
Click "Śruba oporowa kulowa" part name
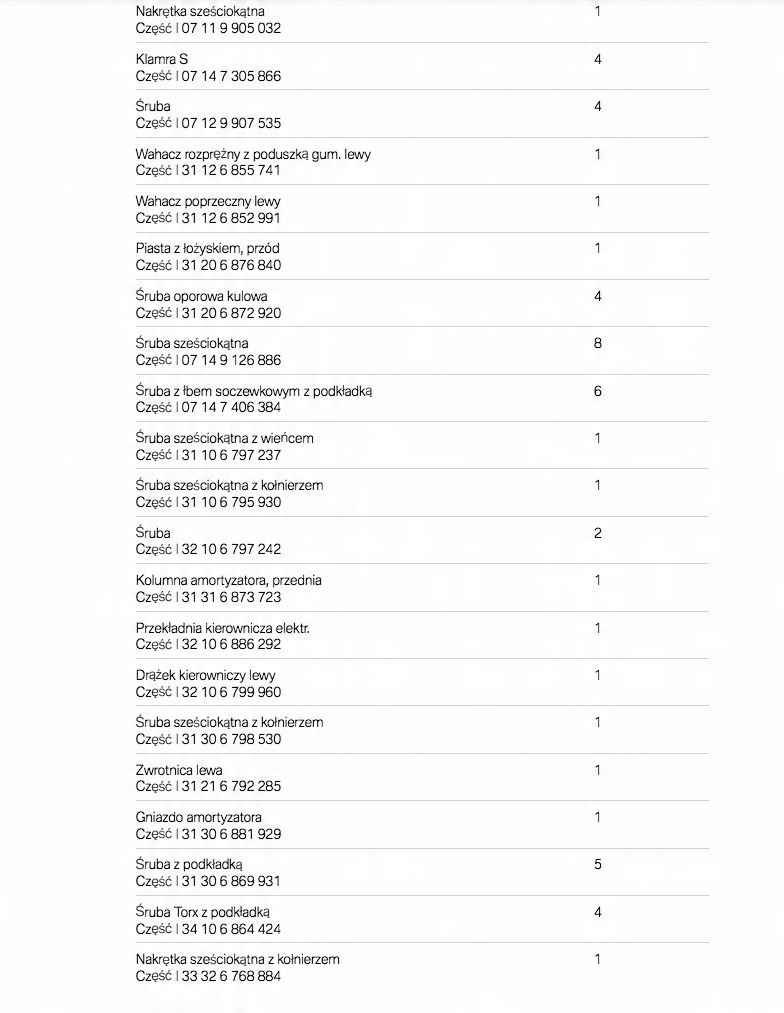click(201, 297)
